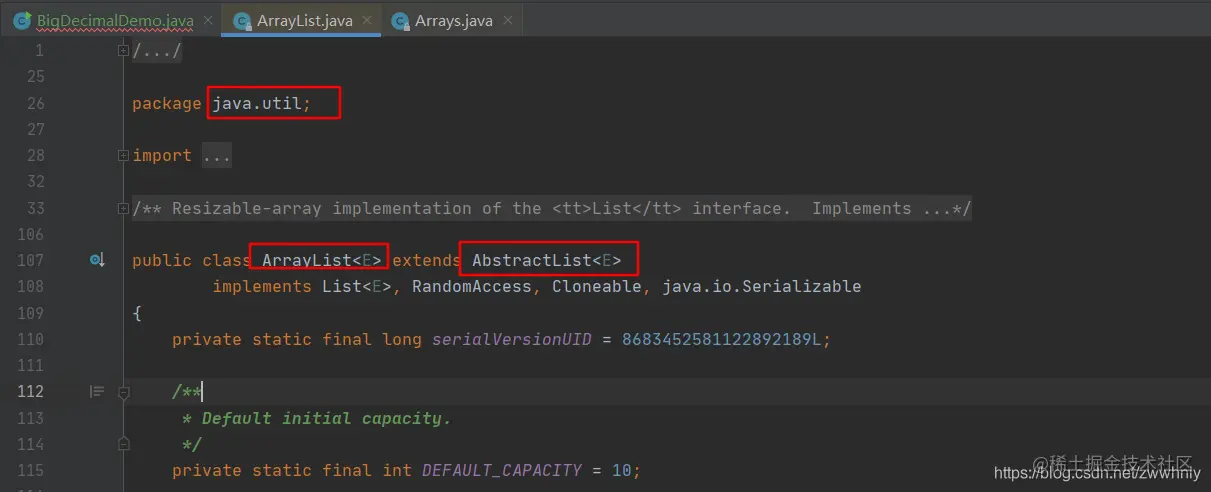Click the 'long' type keyword on line 110
The width and height of the screenshot is (1211, 492).
pyautogui.click(x=402, y=339)
